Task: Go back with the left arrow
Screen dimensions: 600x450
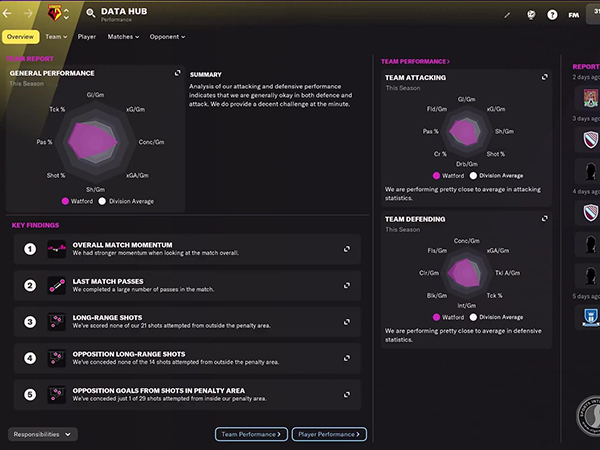Action: coord(7,14)
